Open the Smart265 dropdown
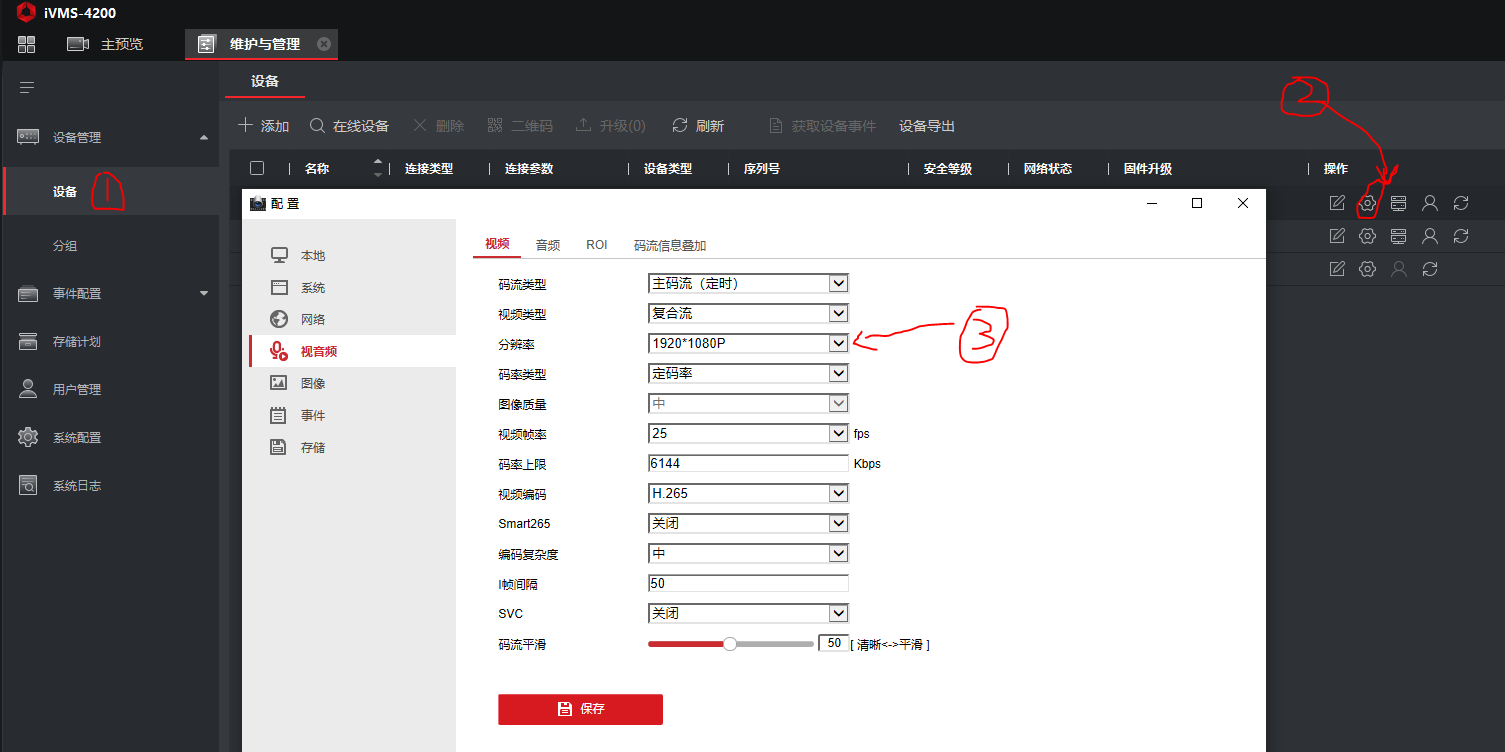 pyautogui.click(x=748, y=523)
